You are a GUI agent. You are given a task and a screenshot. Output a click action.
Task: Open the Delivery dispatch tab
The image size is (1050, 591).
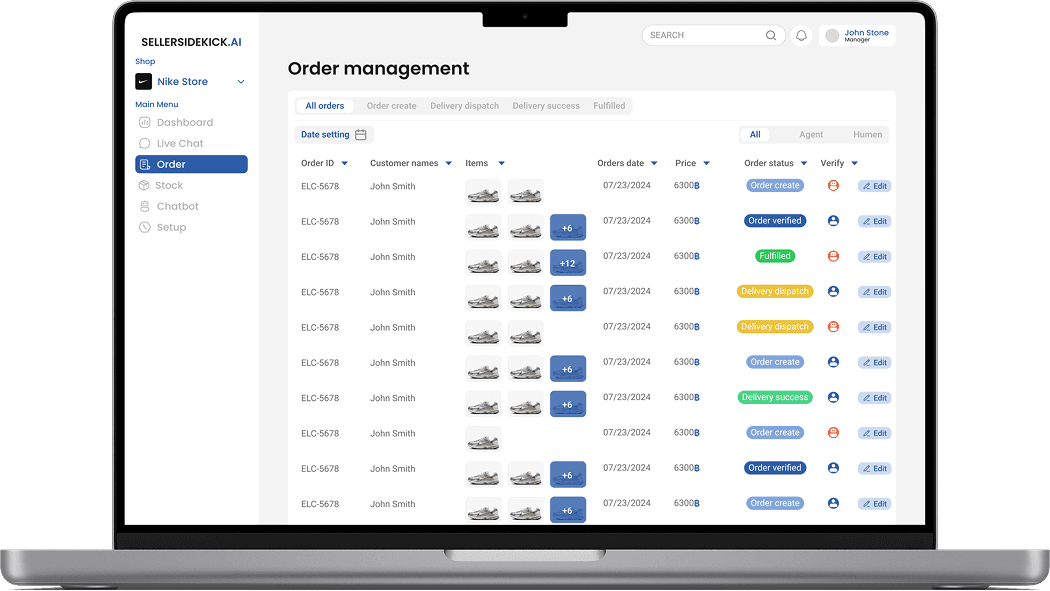pos(465,106)
